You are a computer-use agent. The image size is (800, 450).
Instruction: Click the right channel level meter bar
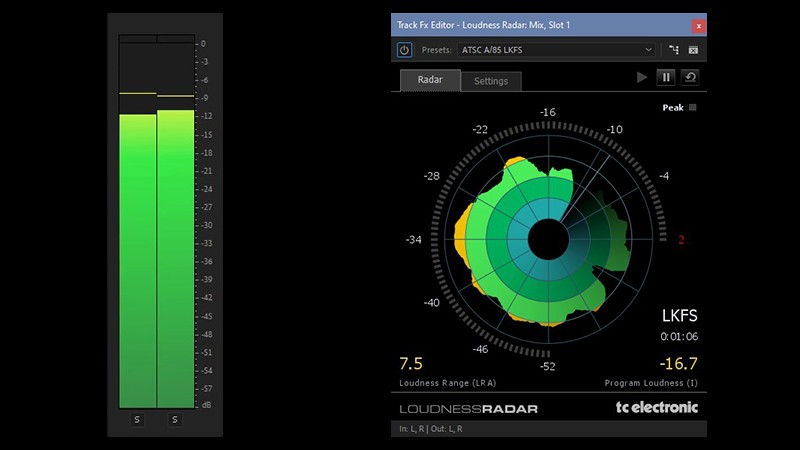(176, 259)
